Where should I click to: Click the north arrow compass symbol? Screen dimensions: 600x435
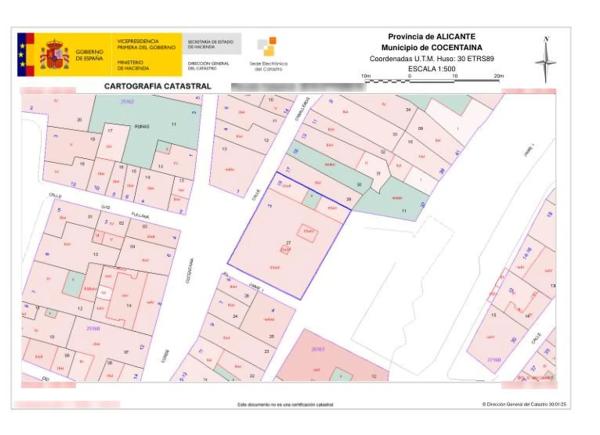(545, 60)
